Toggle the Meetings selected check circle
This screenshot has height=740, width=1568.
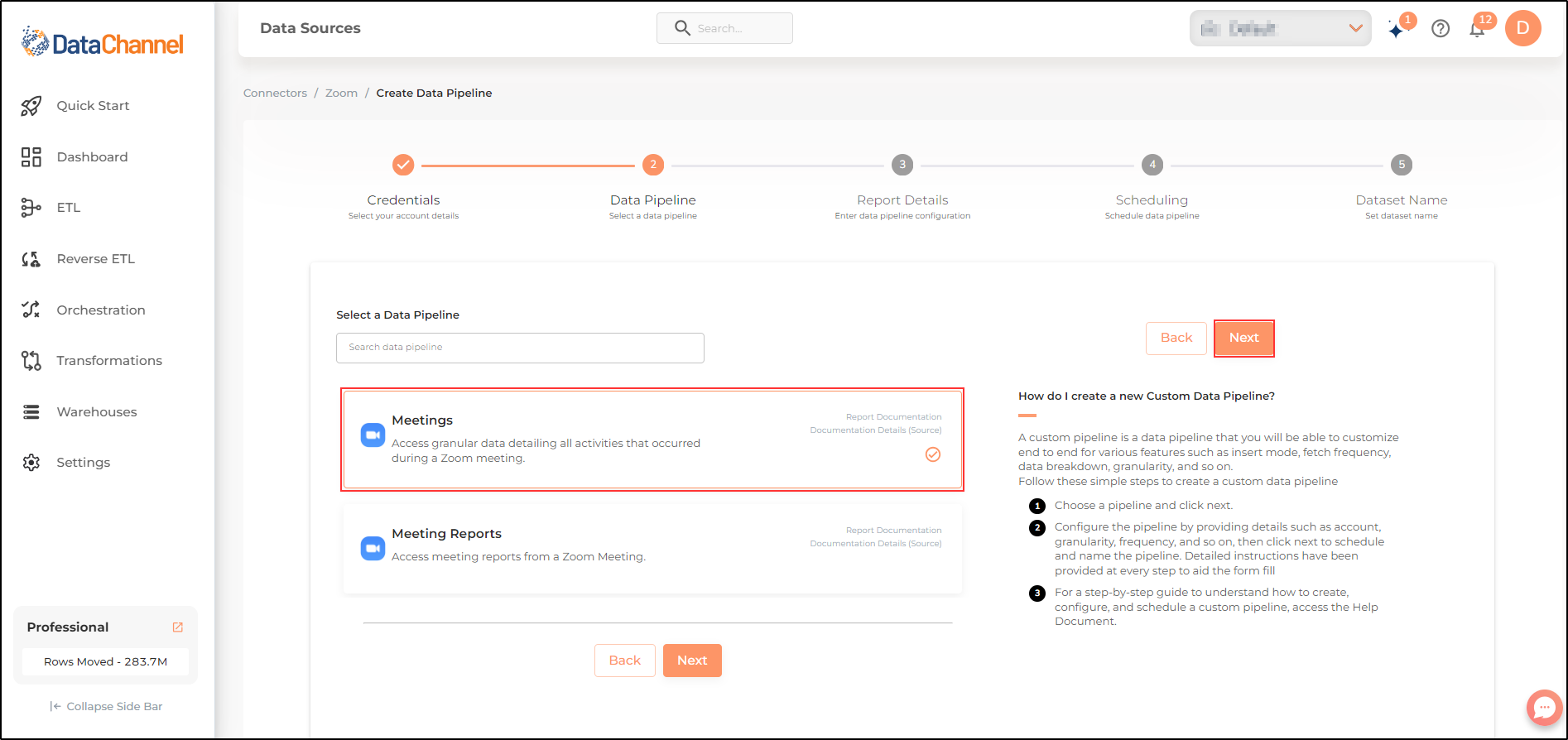[x=933, y=454]
